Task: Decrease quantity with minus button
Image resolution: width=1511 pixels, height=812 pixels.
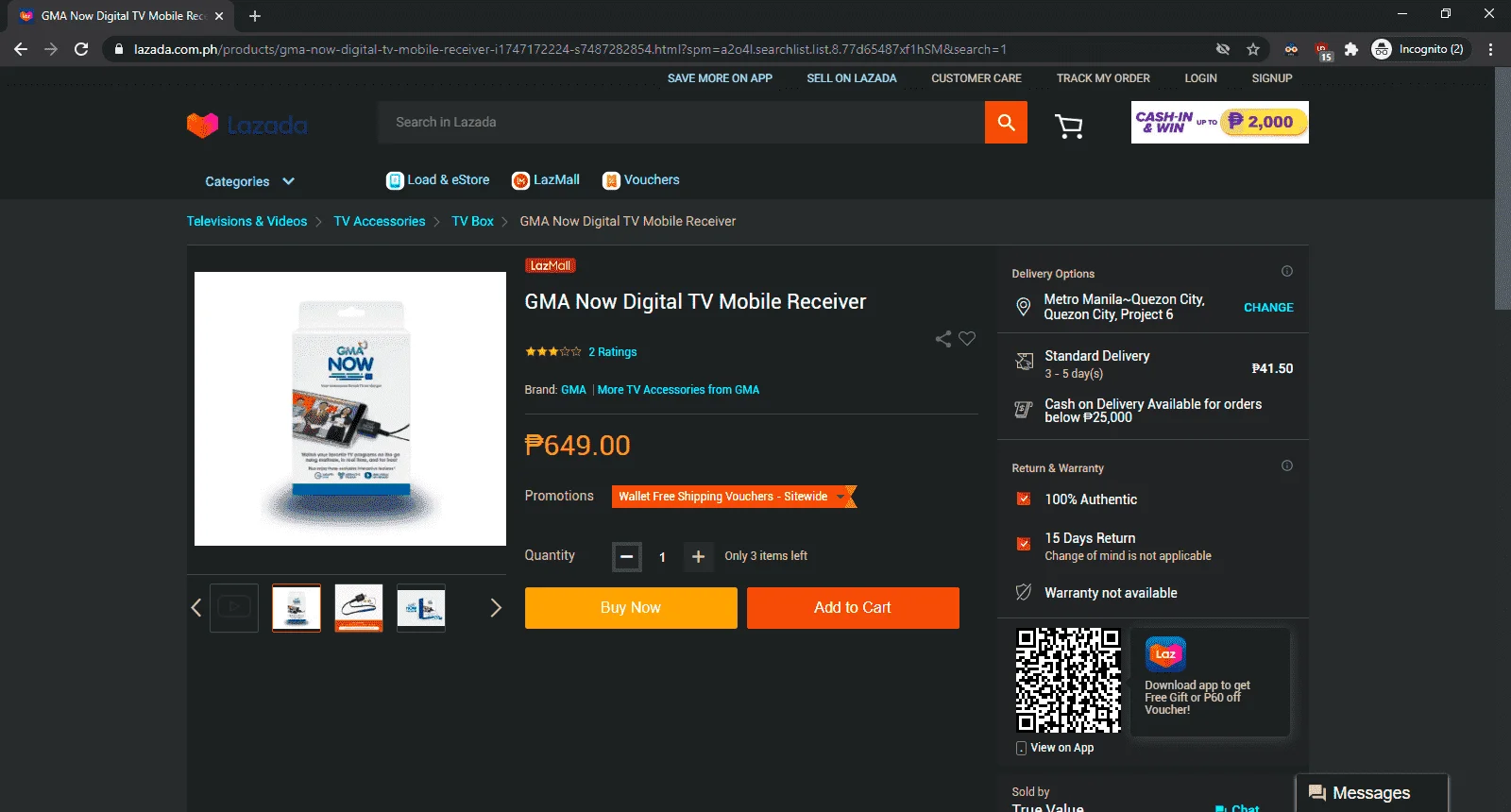Action: point(626,557)
